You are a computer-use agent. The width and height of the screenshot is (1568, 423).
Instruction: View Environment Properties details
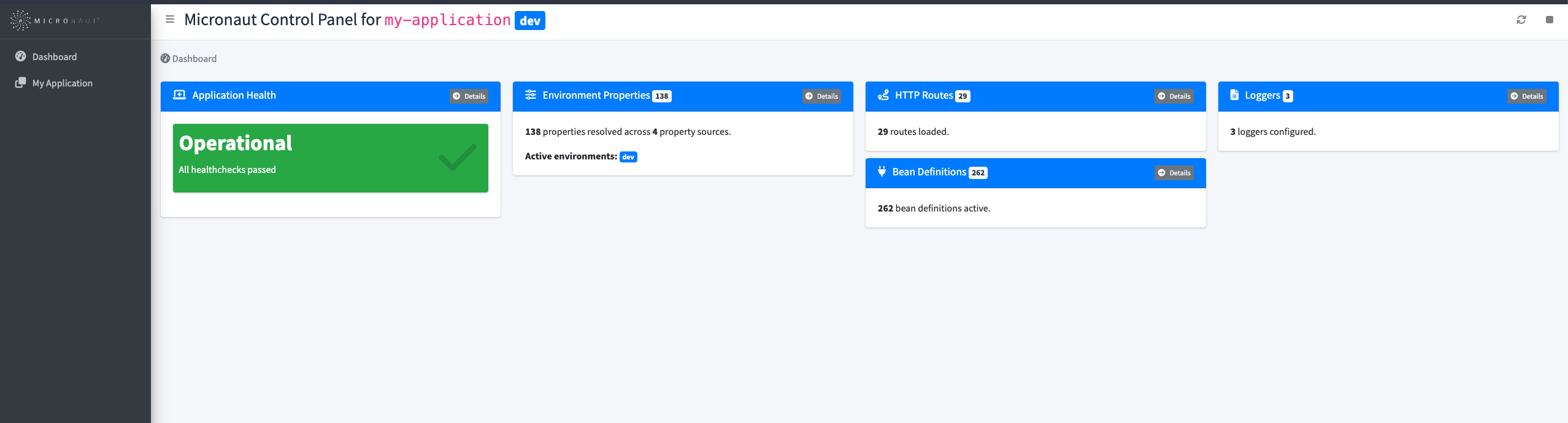pos(821,96)
